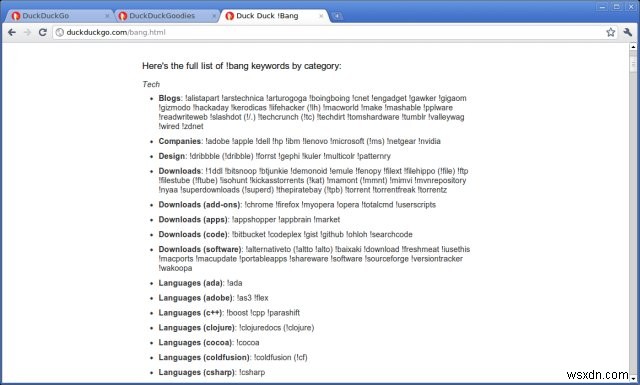Click the 'Languages (coldfusion)' label
Viewport: 640px width, 385px height.
tap(204, 357)
